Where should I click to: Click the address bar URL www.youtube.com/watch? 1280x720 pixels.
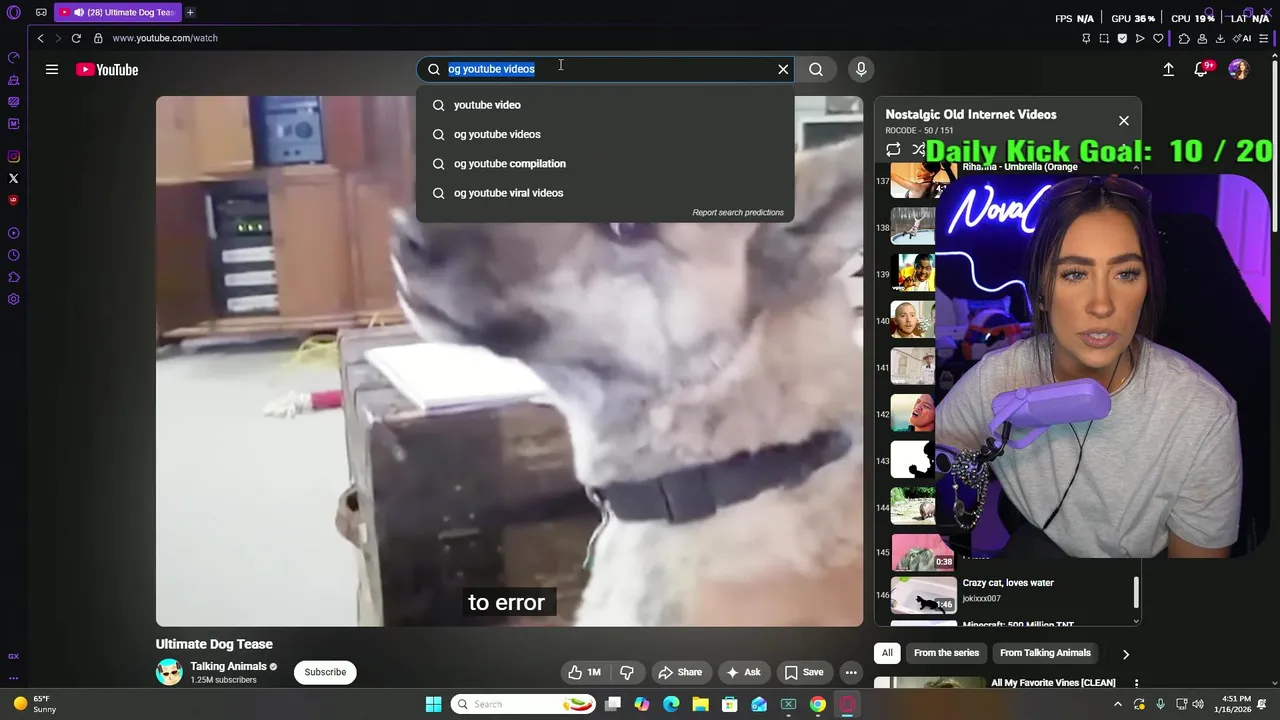point(165,38)
